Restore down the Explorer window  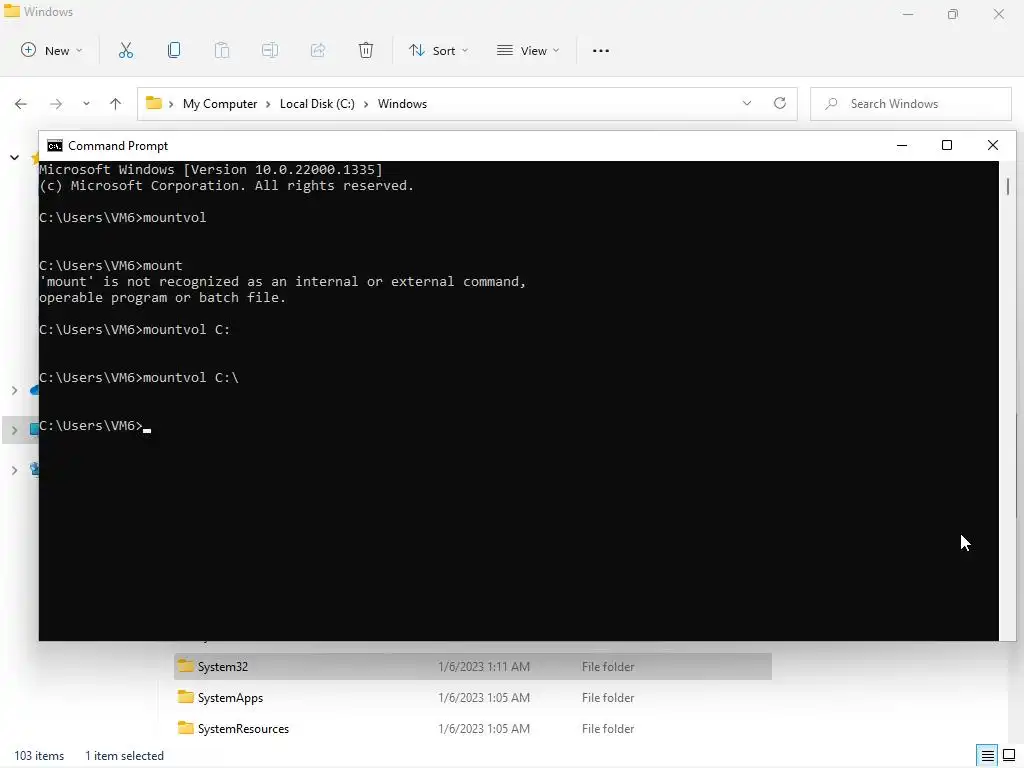953,14
